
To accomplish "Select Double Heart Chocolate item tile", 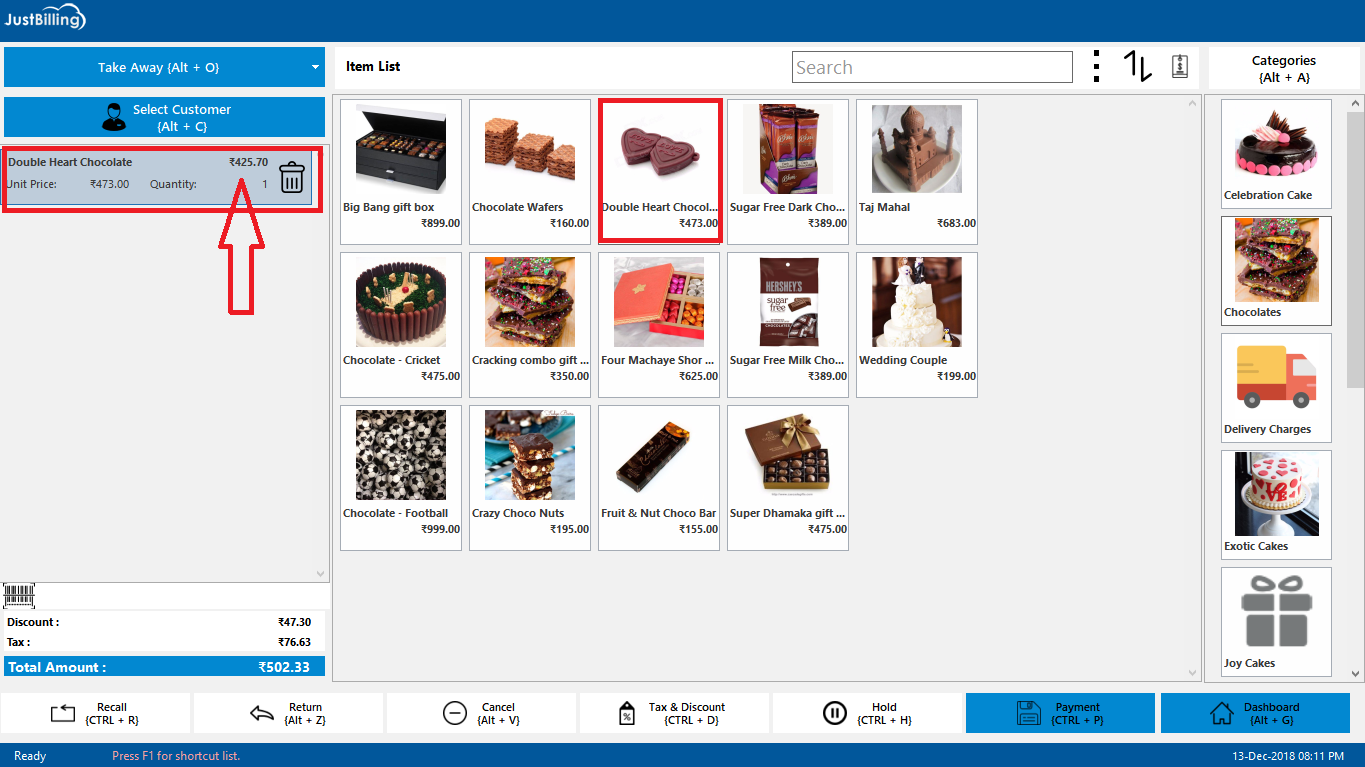I will [x=659, y=171].
